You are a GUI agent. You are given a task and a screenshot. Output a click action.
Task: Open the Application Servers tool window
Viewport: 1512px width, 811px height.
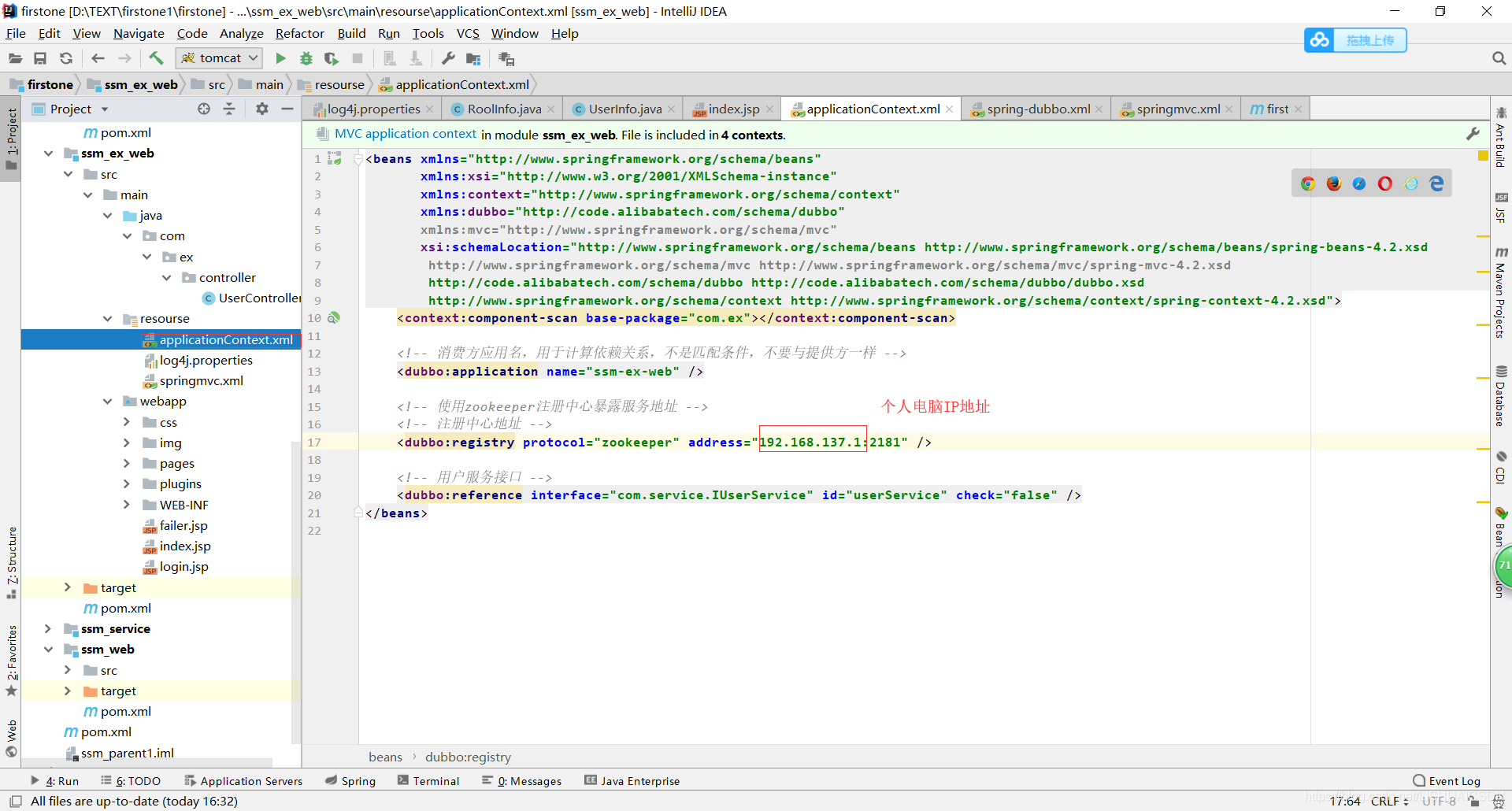point(243,781)
